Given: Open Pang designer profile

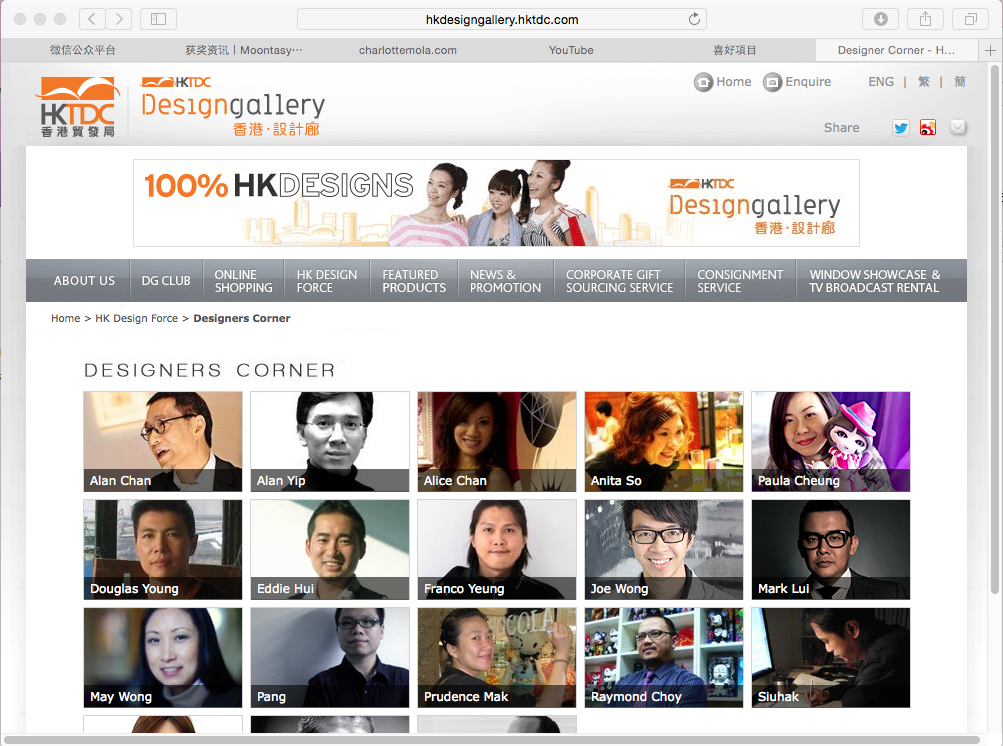Looking at the screenshot, I should 329,658.
